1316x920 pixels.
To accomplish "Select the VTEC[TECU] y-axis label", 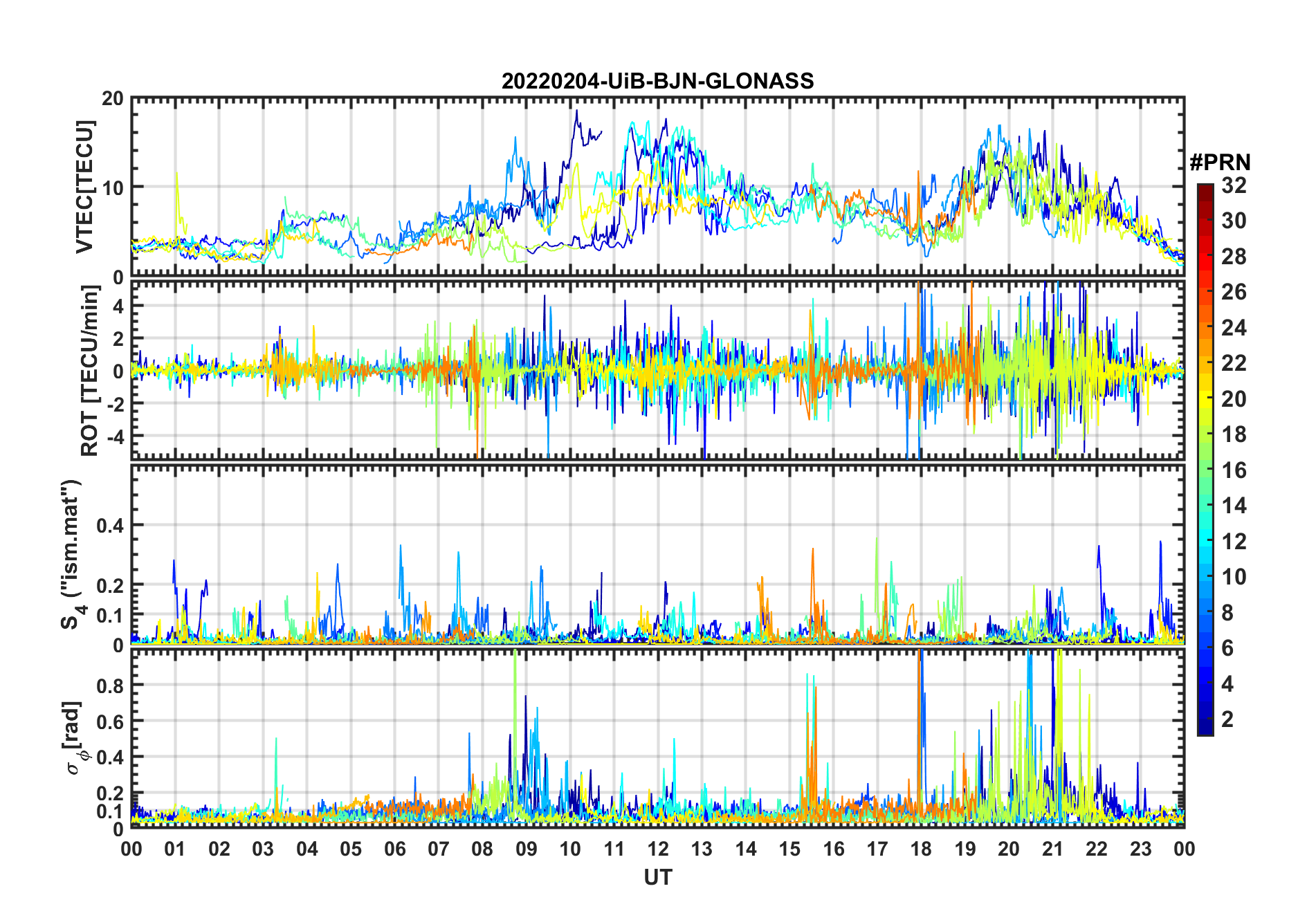I will 84,187.
